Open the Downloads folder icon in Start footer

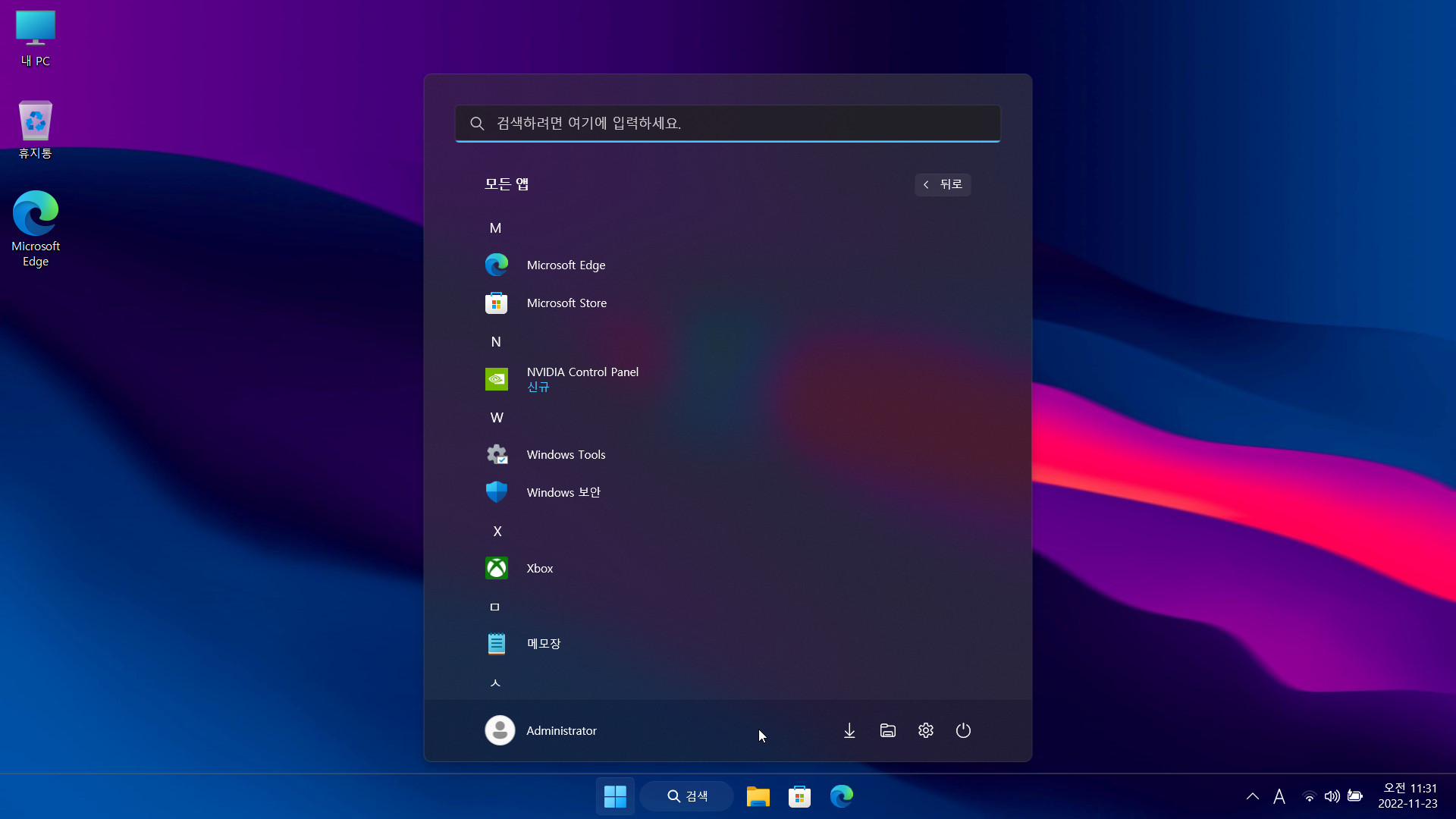point(849,730)
